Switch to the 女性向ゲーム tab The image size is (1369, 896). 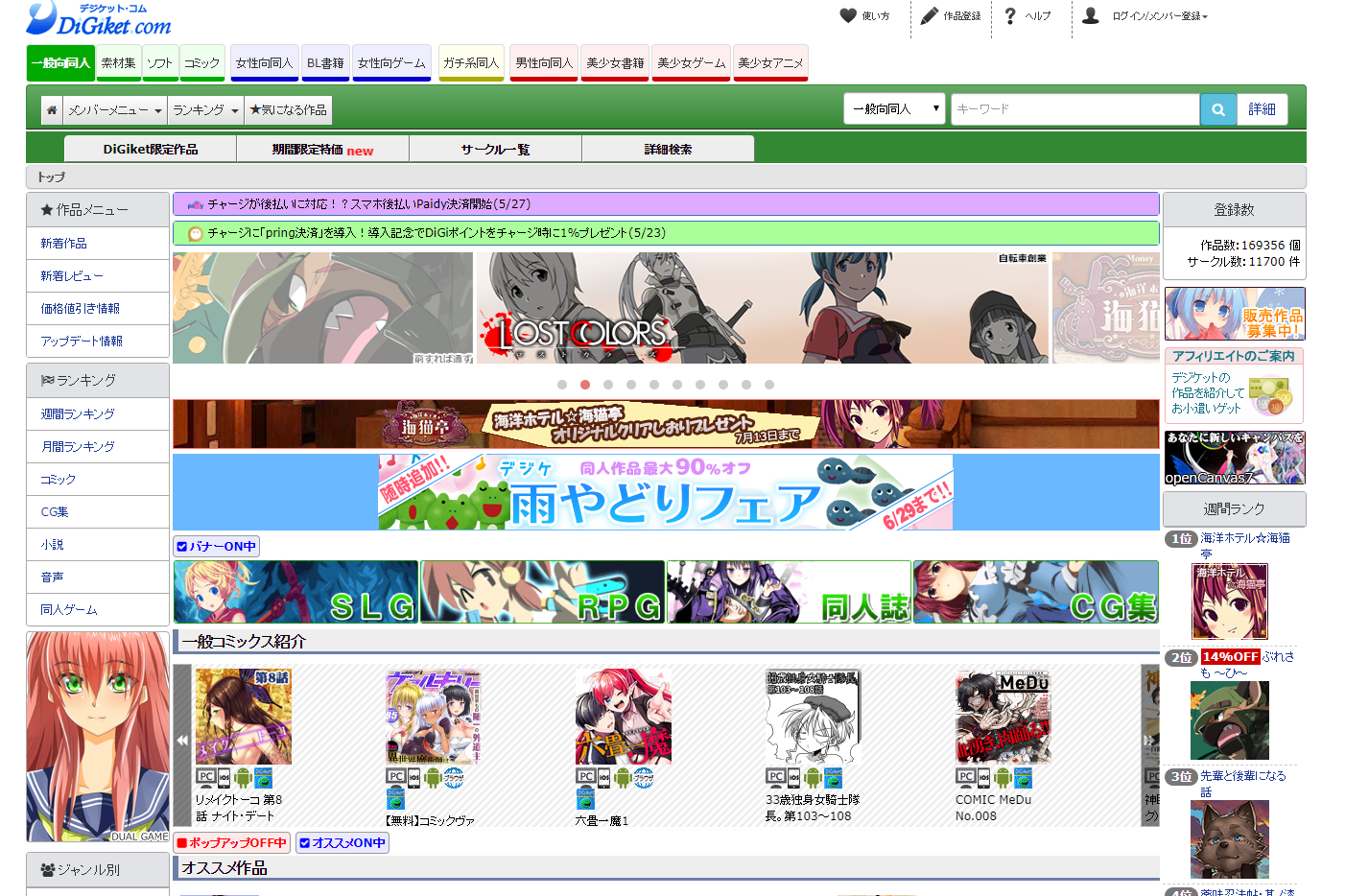coord(391,62)
